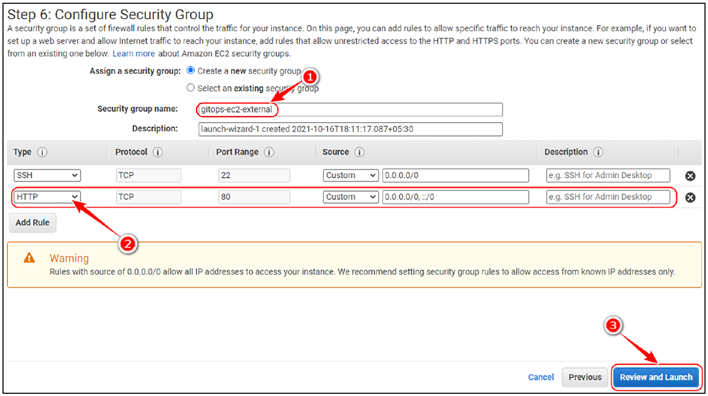Click the SSH source CIDR field 0.0.0.0/0
708x396 pixels.
pyautogui.click(x=455, y=175)
